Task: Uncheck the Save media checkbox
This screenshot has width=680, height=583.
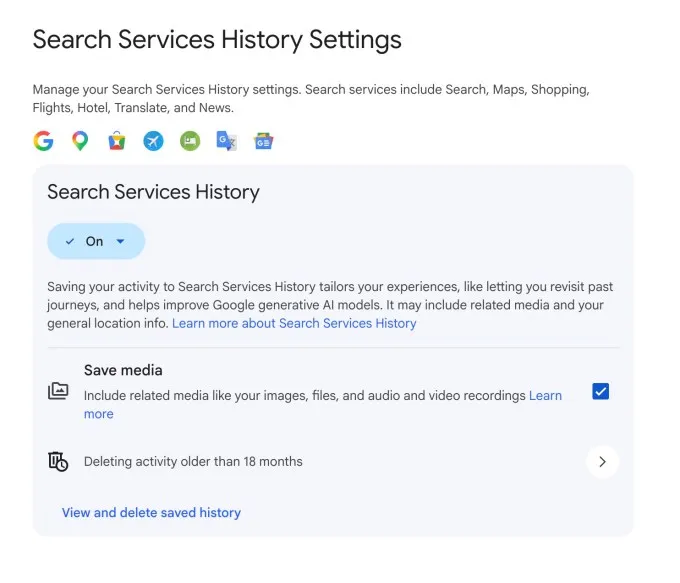Action: (x=601, y=391)
